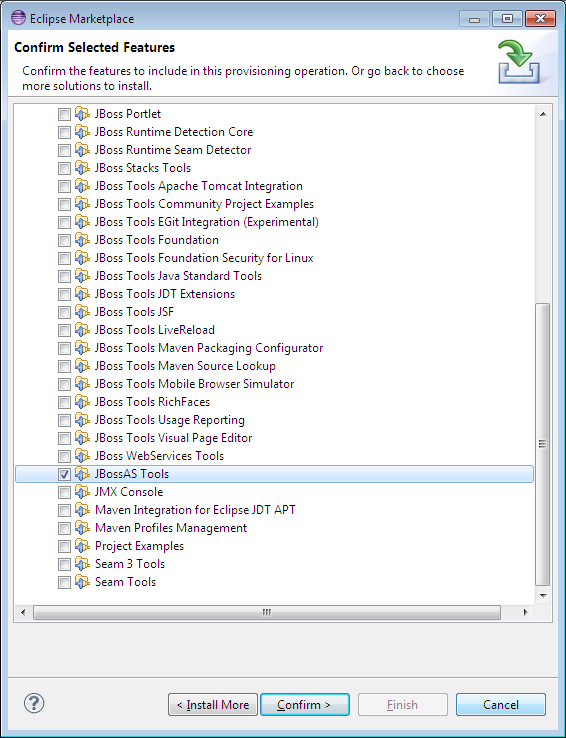Enable JBoss Tools Community Project Examples

[x=64, y=204]
